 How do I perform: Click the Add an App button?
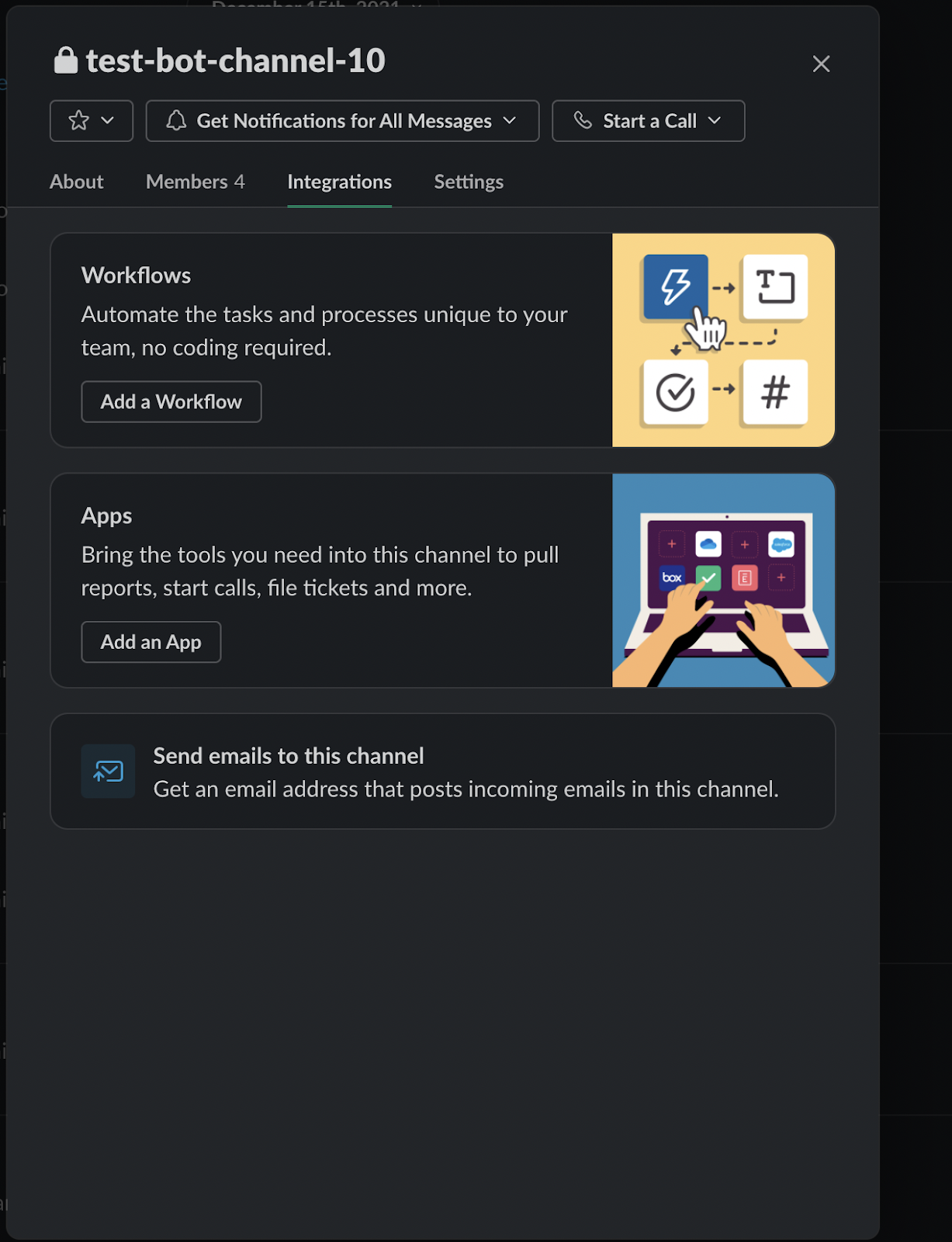coord(151,642)
